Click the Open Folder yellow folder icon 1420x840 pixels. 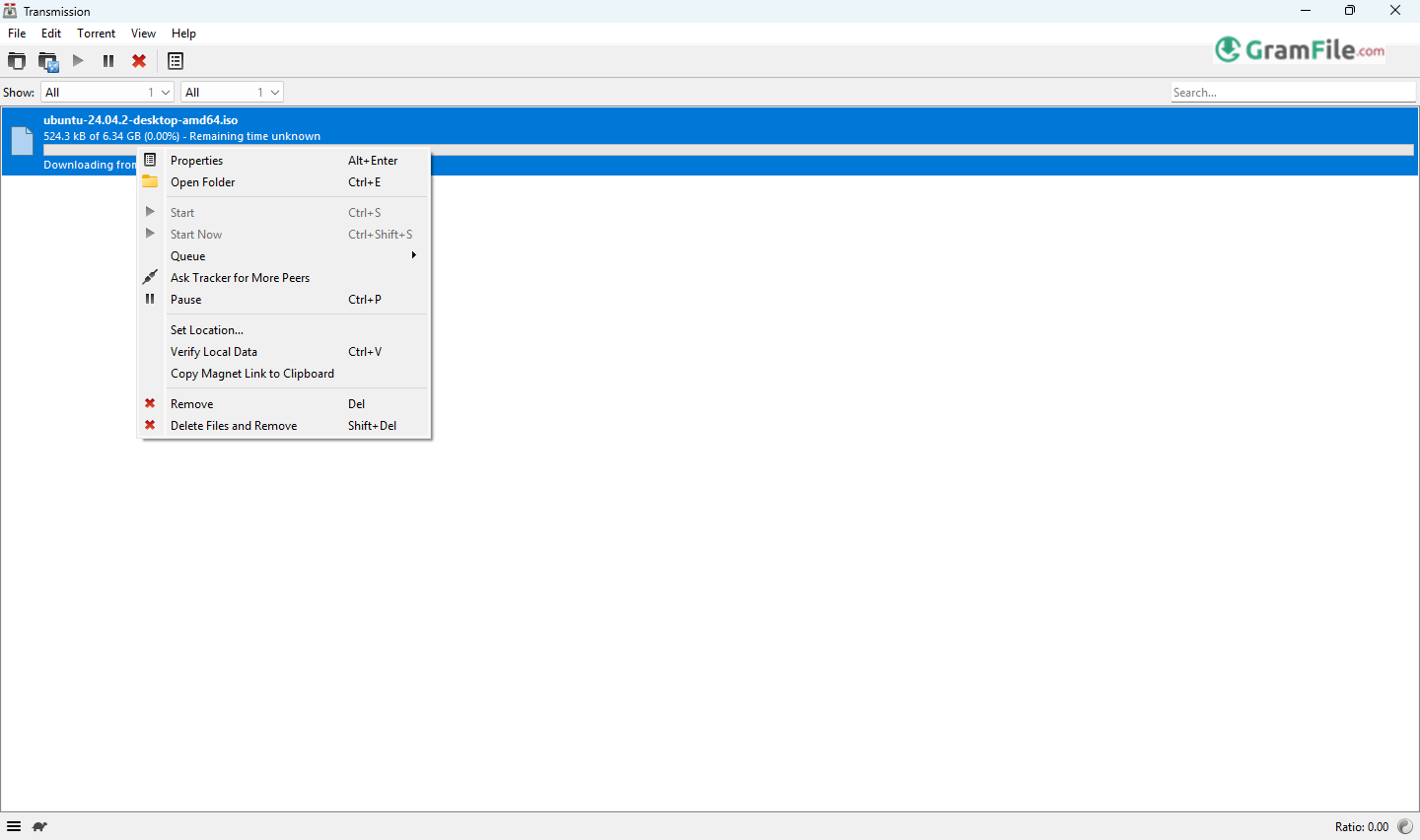(x=150, y=181)
